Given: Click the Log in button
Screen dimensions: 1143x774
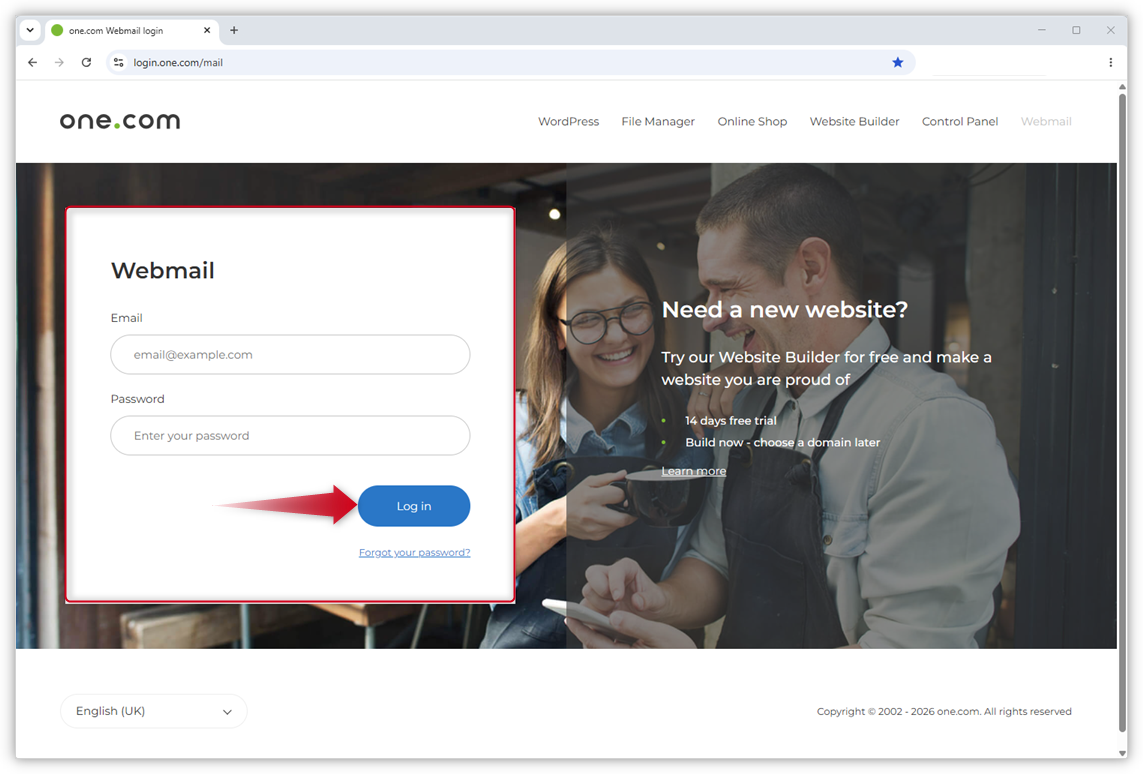Looking at the screenshot, I should point(413,506).
